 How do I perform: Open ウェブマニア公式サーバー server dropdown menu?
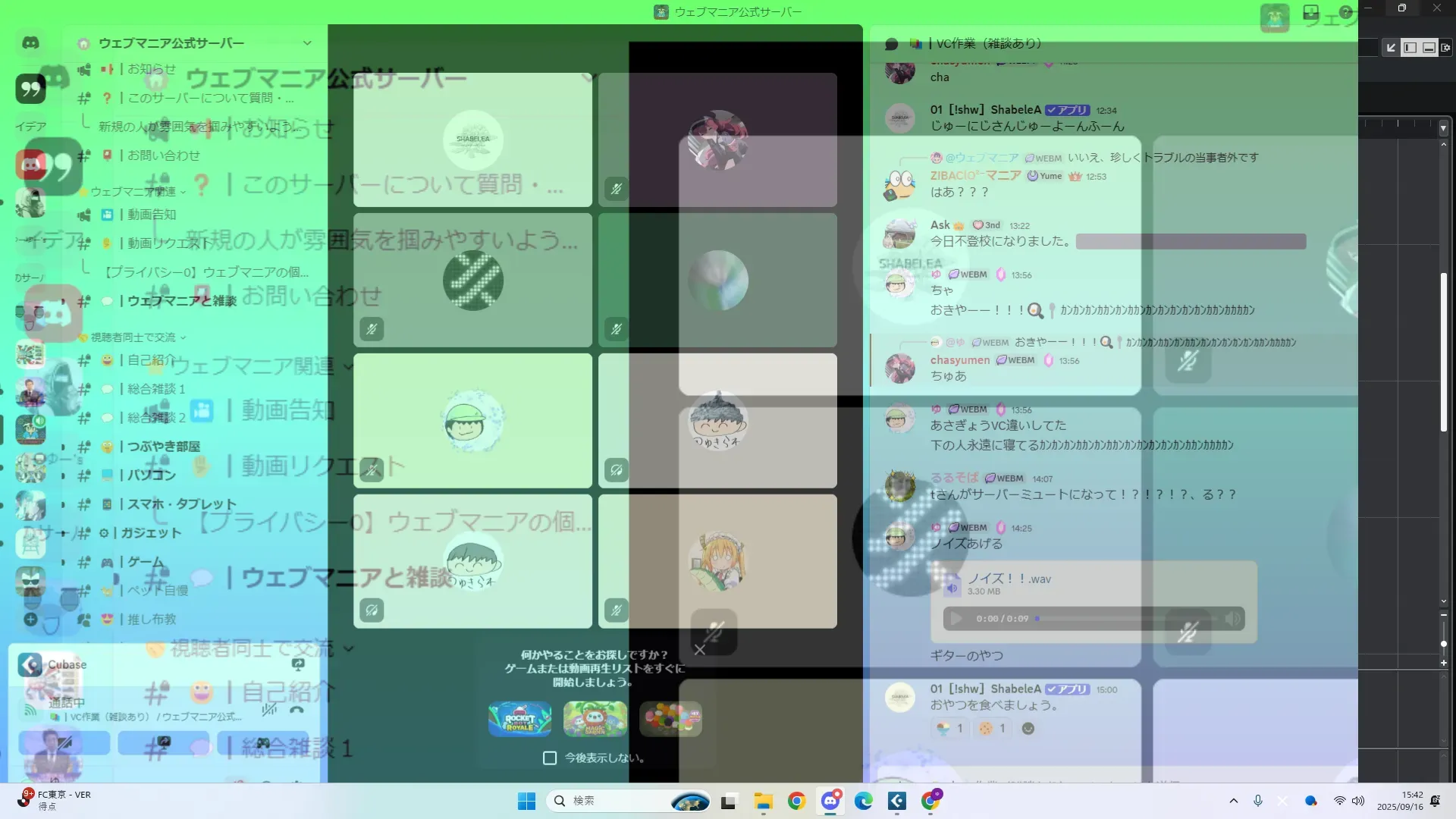point(307,43)
